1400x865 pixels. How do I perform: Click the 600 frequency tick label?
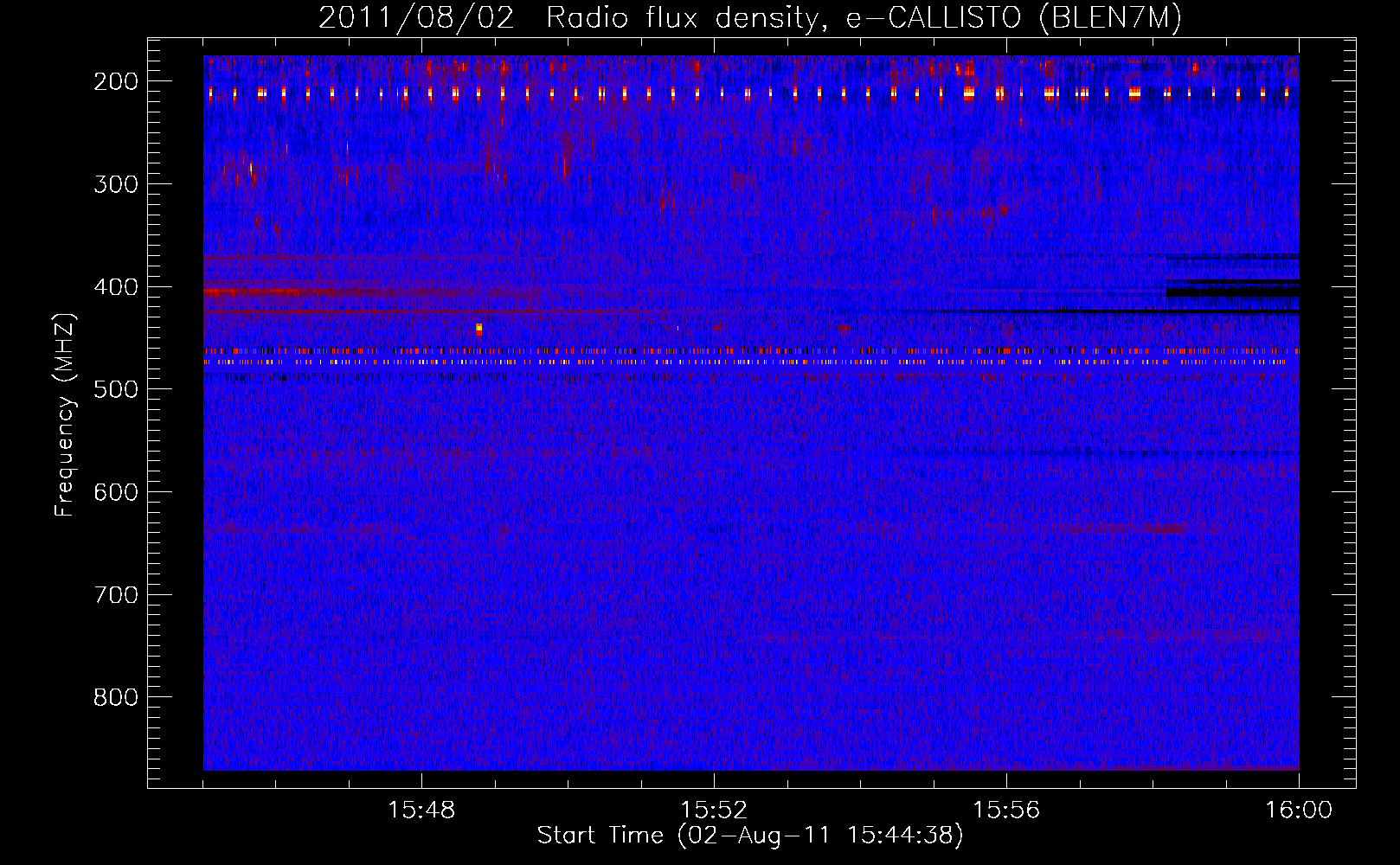tap(116, 492)
